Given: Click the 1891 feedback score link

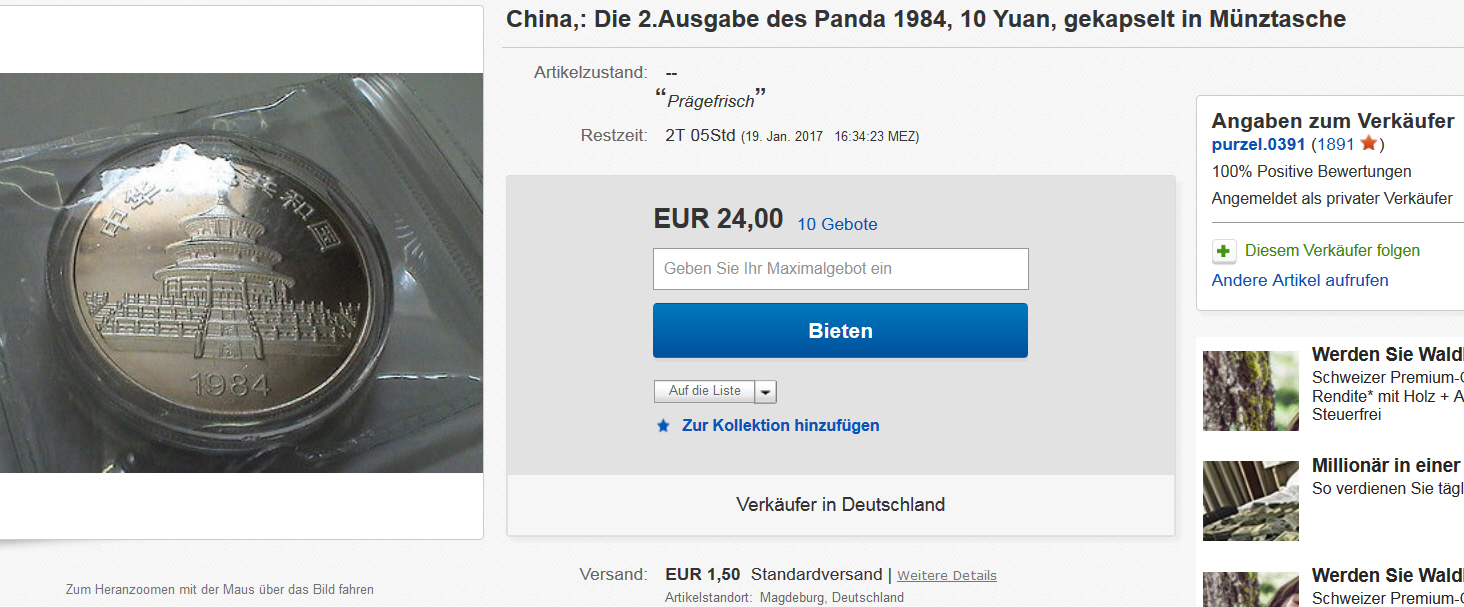Looking at the screenshot, I should point(1336,145).
